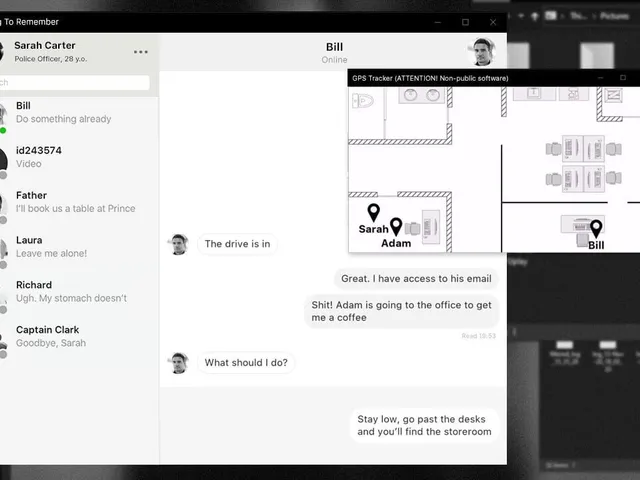The image size is (640, 480).
Task: Select Laura's conversation "Leave me alone!"
Action: coord(79,247)
